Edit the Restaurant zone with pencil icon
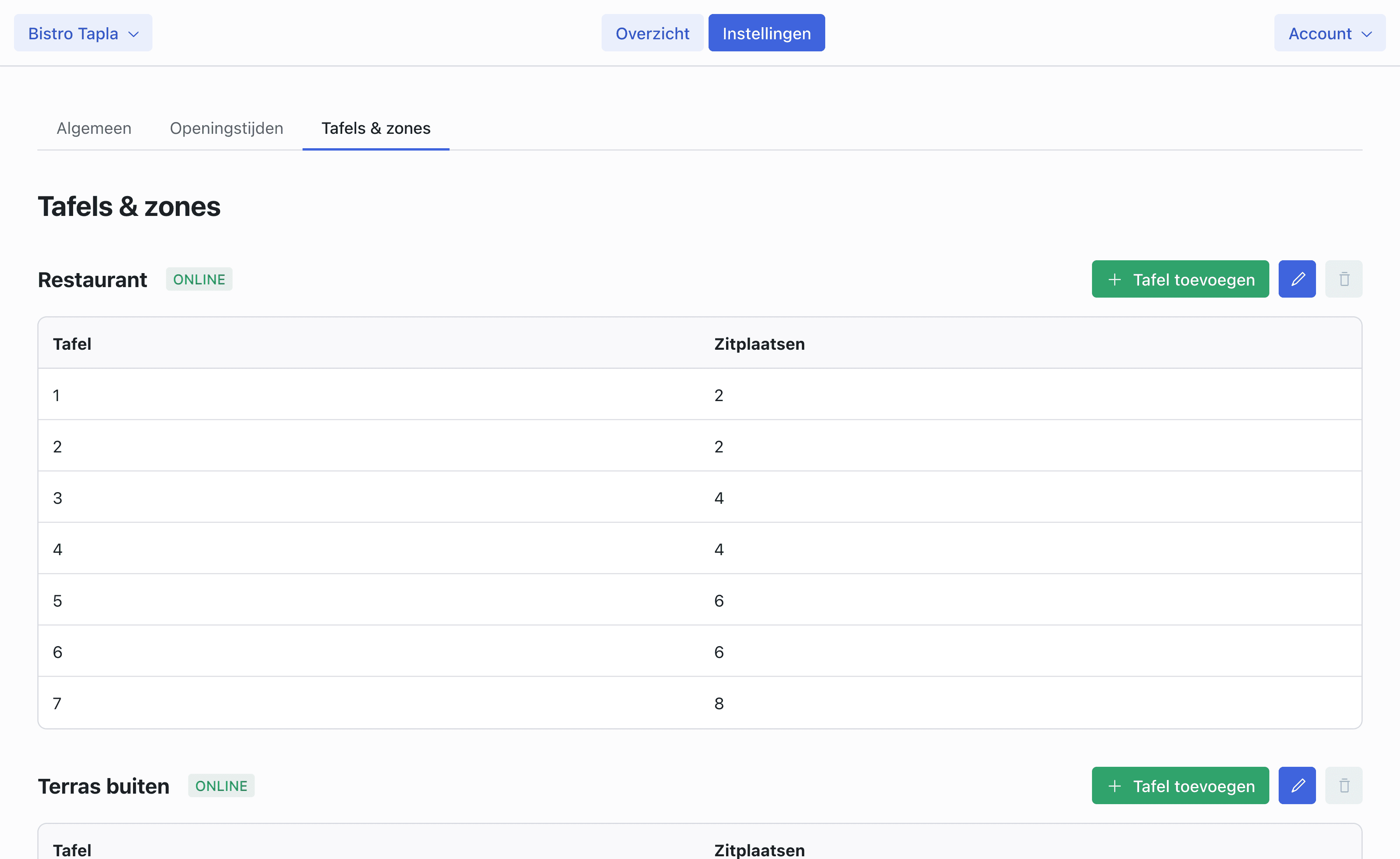 1297,279
